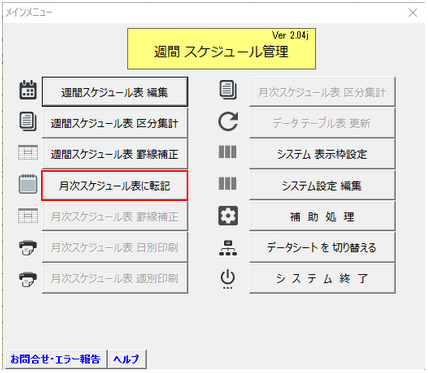Close the メインメニュー window
Screen dimensions: 428x373
pos(413,13)
